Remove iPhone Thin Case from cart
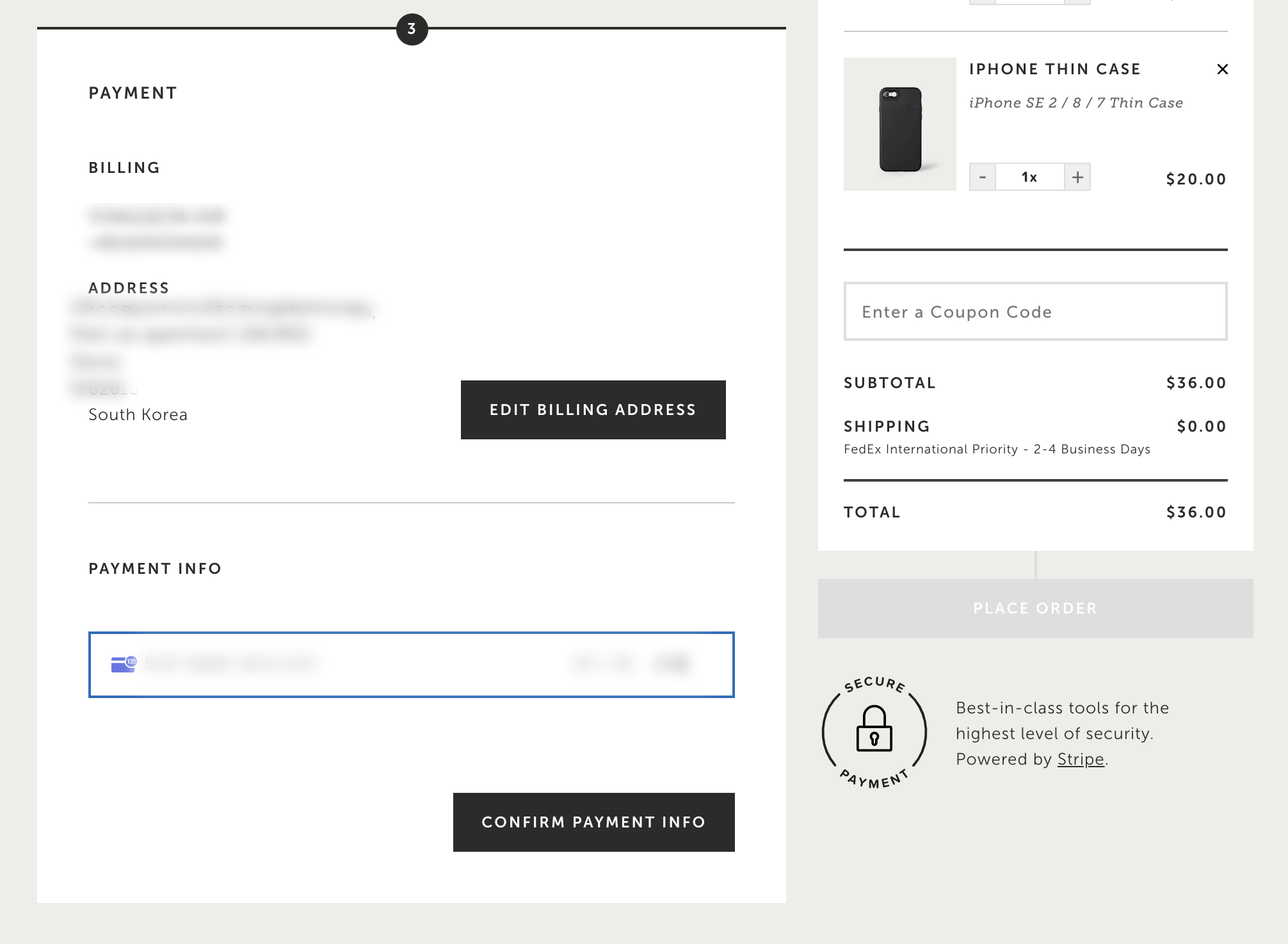This screenshot has width=1288, height=944. [x=1222, y=69]
